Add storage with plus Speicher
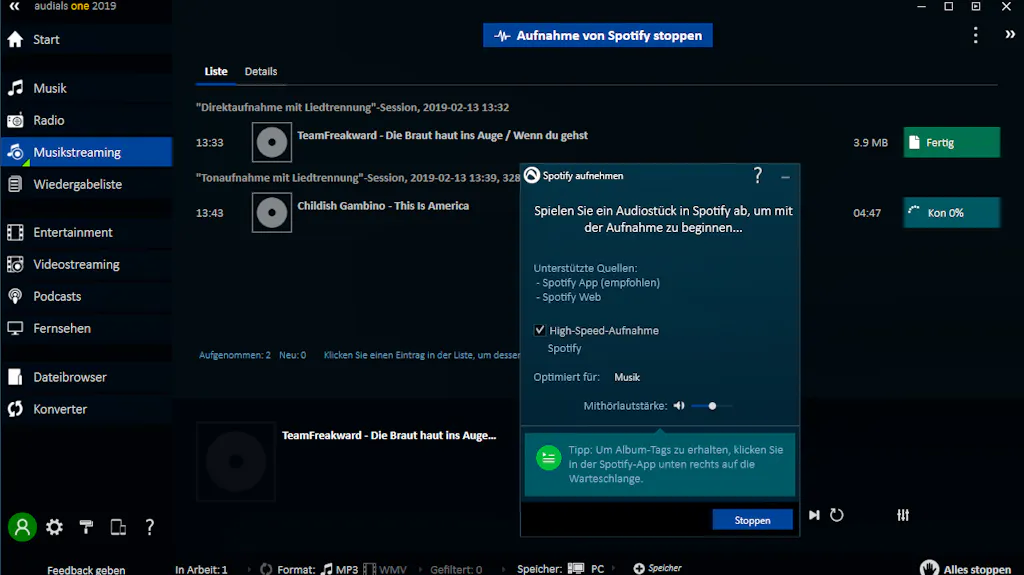Image resolution: width=1024 pixels, height=575 pixels. [658, 568]
